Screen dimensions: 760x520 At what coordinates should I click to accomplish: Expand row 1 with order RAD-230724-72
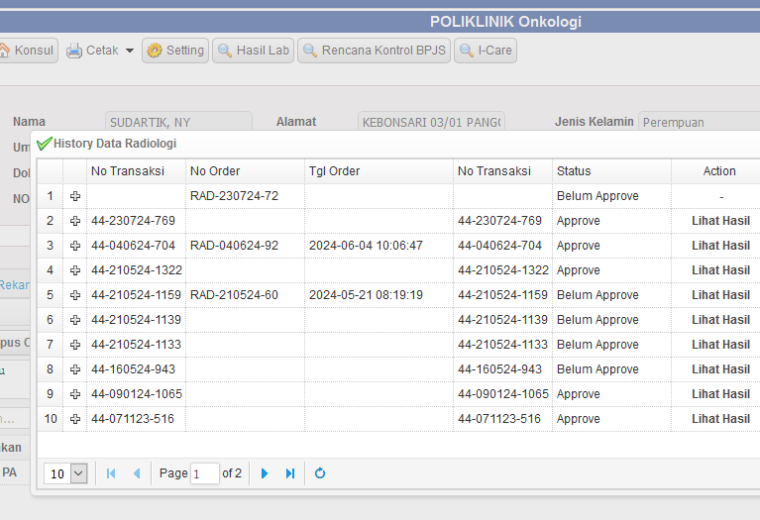pos(75,196)
